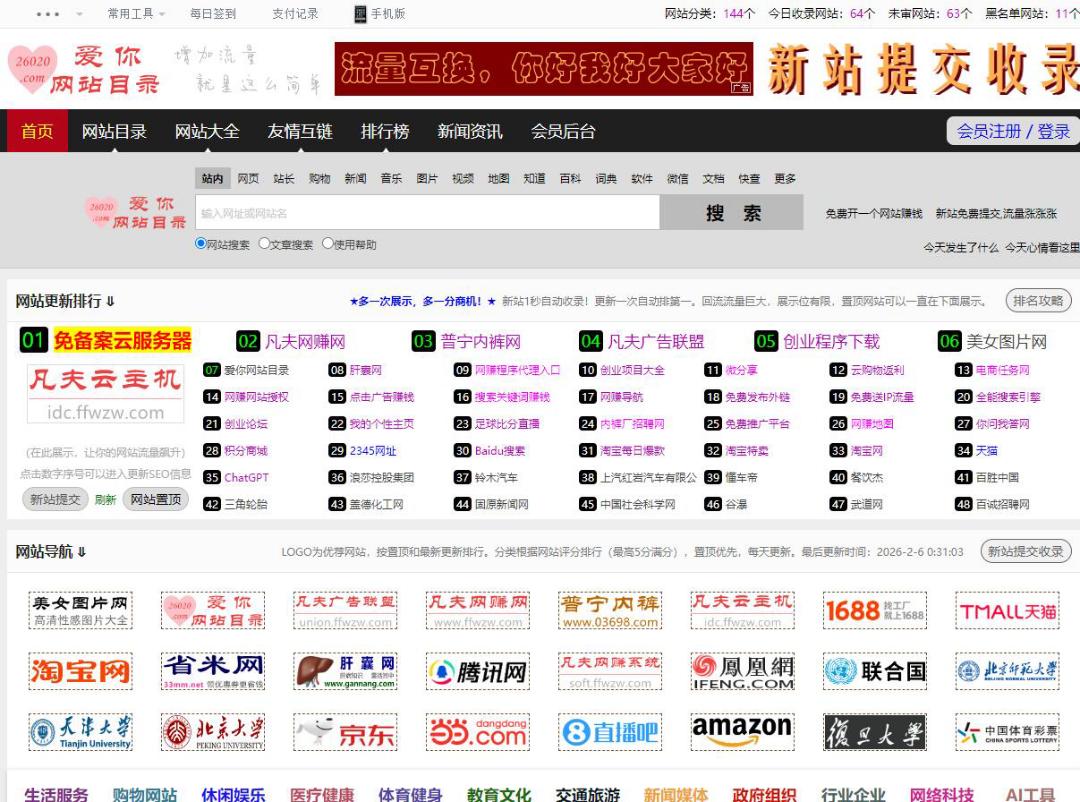Open the TMALL天猫 logo tile

click(x=1008, y=610)
